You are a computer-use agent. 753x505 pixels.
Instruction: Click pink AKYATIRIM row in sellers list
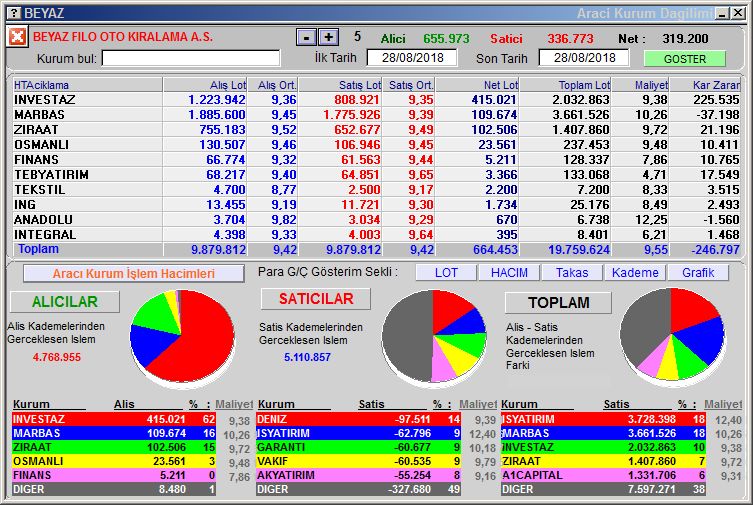pos(358,475)
